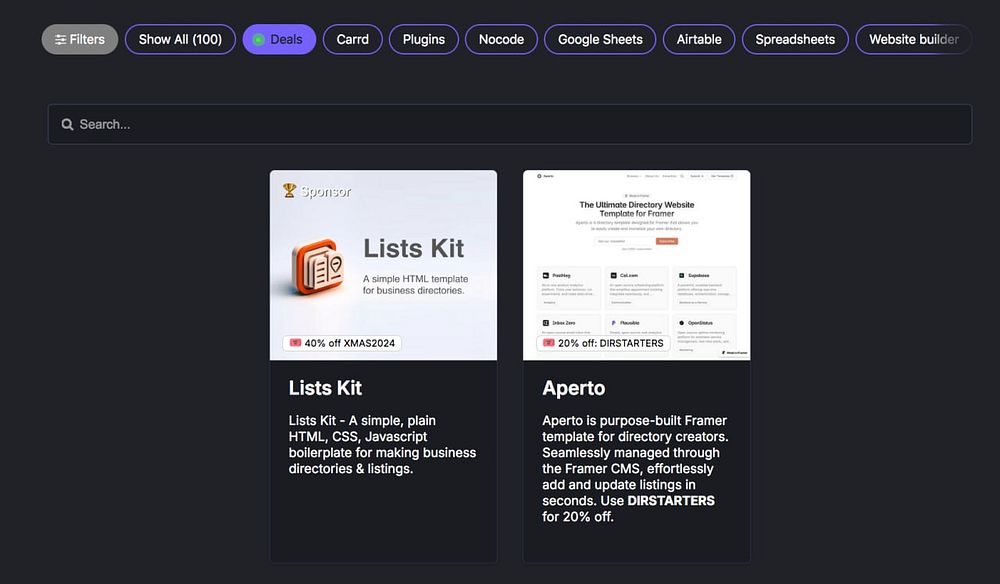This screenshot has width=1000, height=584.
Task: Select the Carrd category pill
Action: [353, 40]
